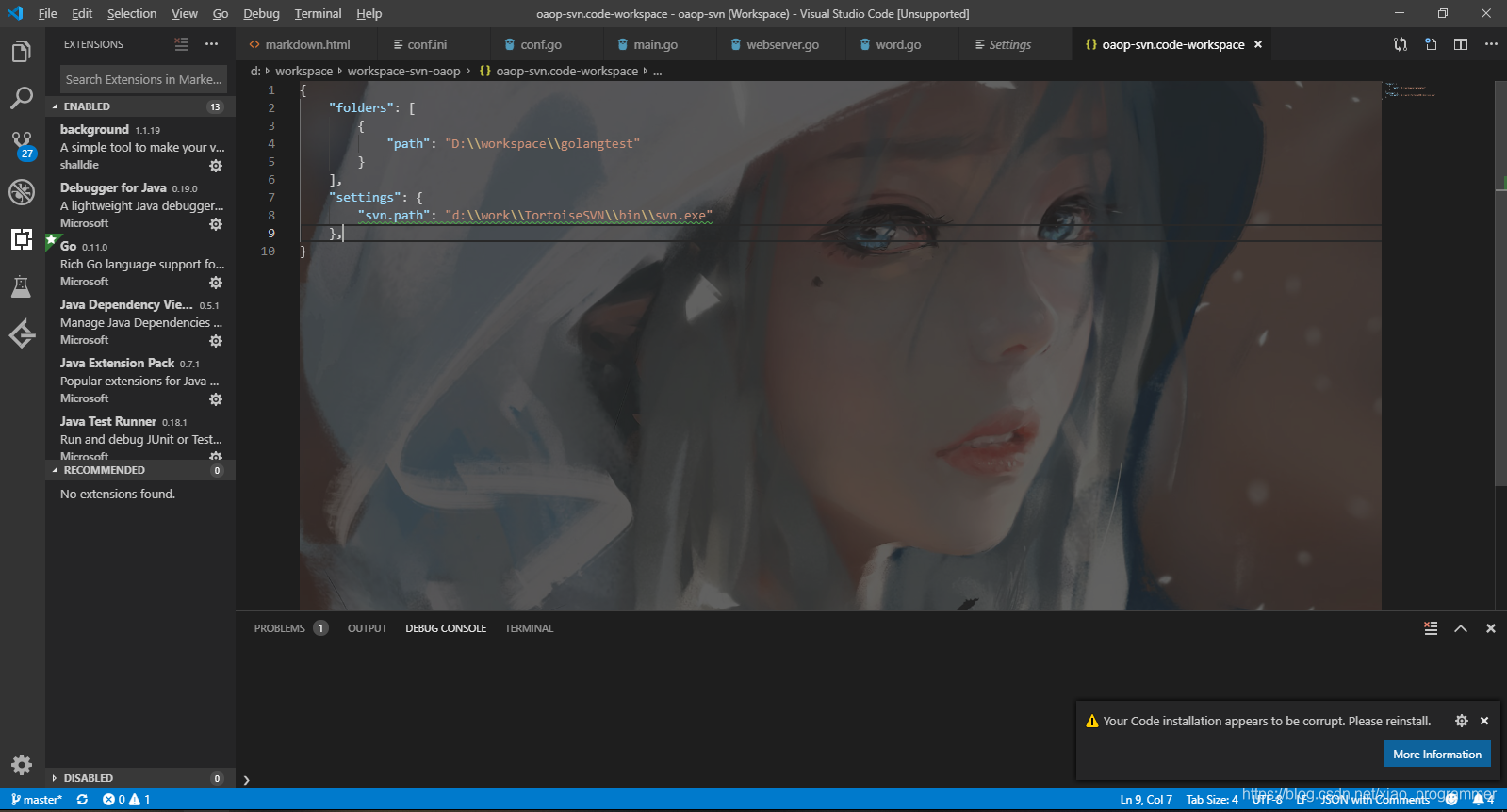
Task: Switch to the Settings tab
Action: [1014, 44]
